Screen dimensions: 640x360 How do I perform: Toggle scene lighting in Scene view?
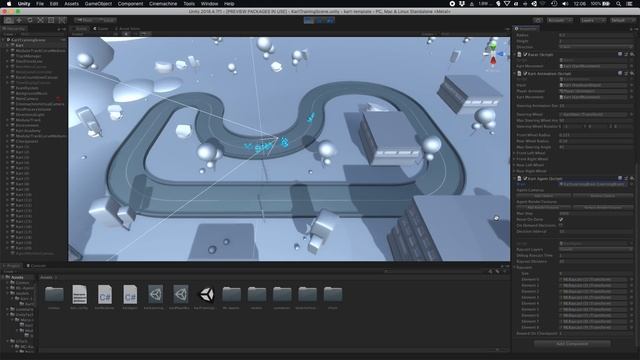pos(127,34)
